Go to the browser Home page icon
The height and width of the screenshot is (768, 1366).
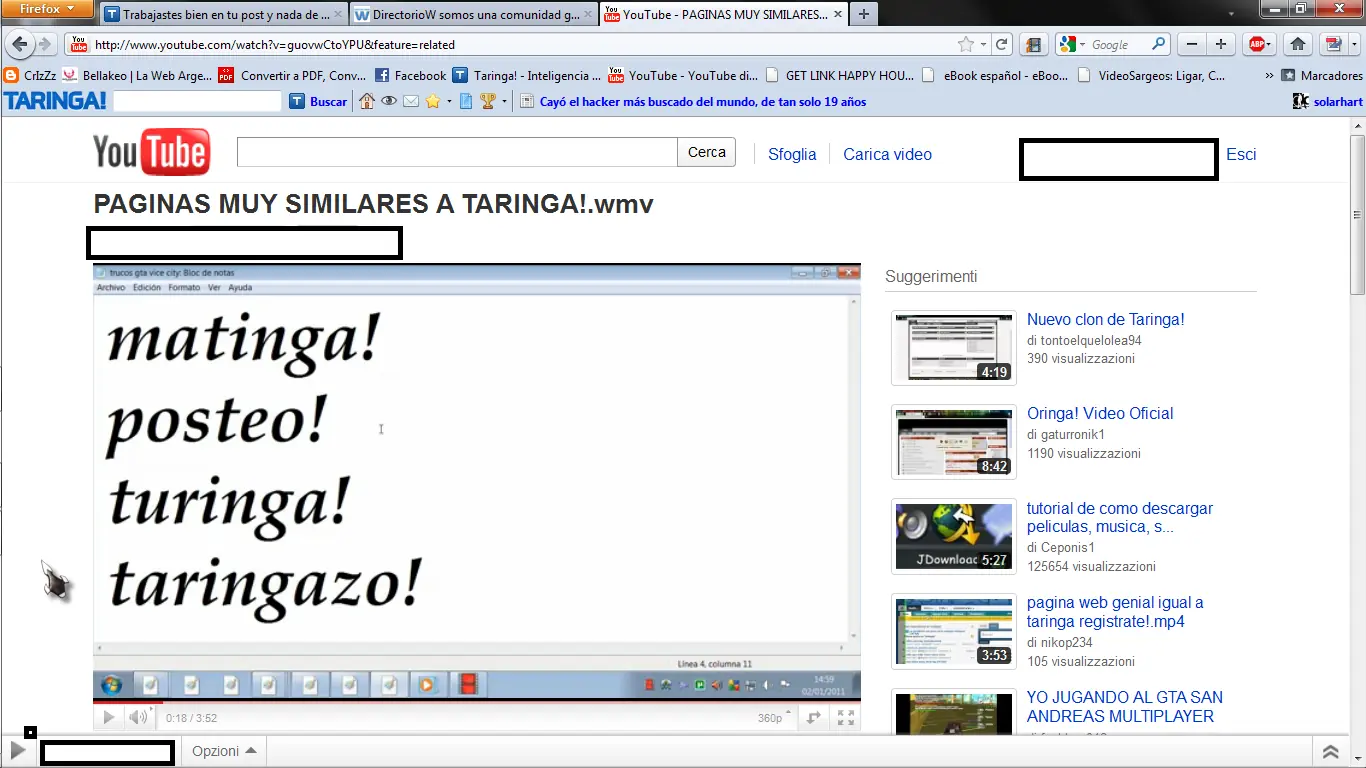[1298, 44]
